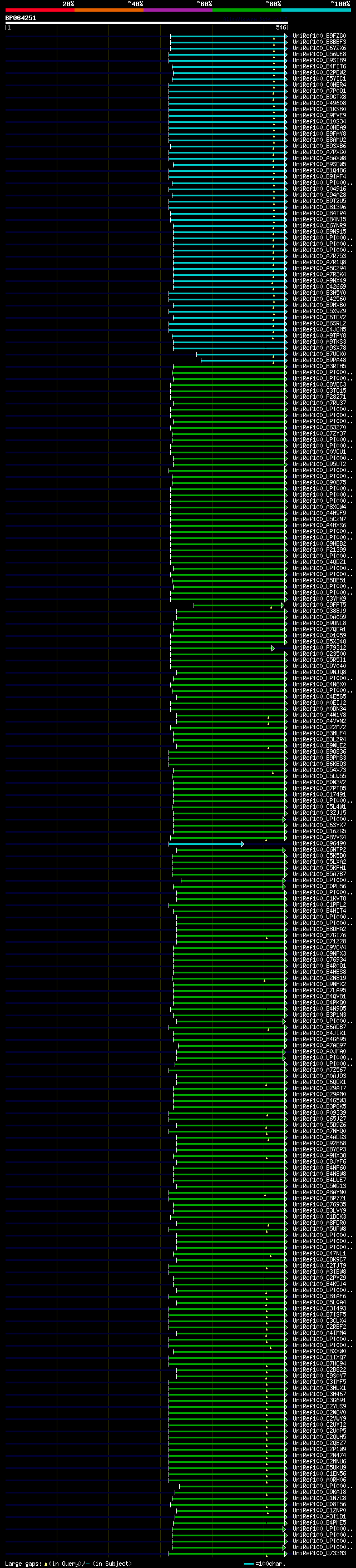Select the query name BP064251
The width and height of the screenshot is (356, 1568).
(x=21, y=18)
